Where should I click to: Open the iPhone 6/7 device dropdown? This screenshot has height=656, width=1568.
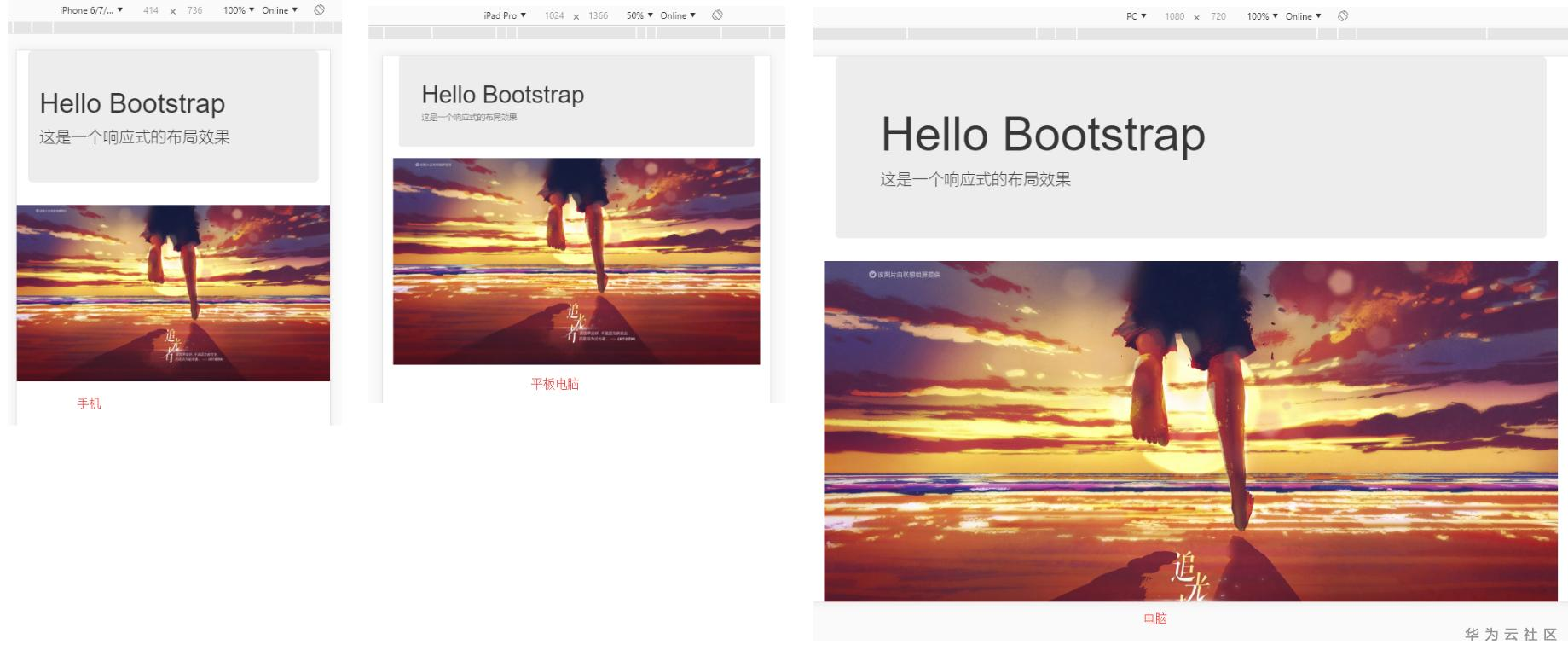91,10
